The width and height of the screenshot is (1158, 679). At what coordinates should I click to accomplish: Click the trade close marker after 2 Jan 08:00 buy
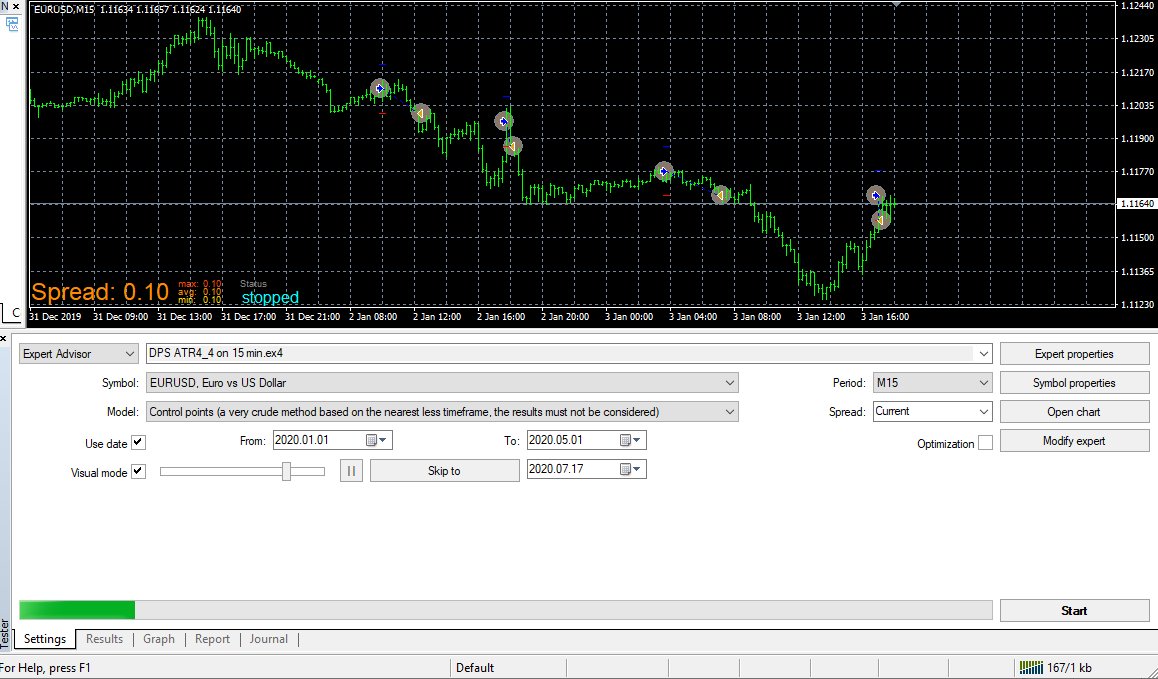point(421,113)
